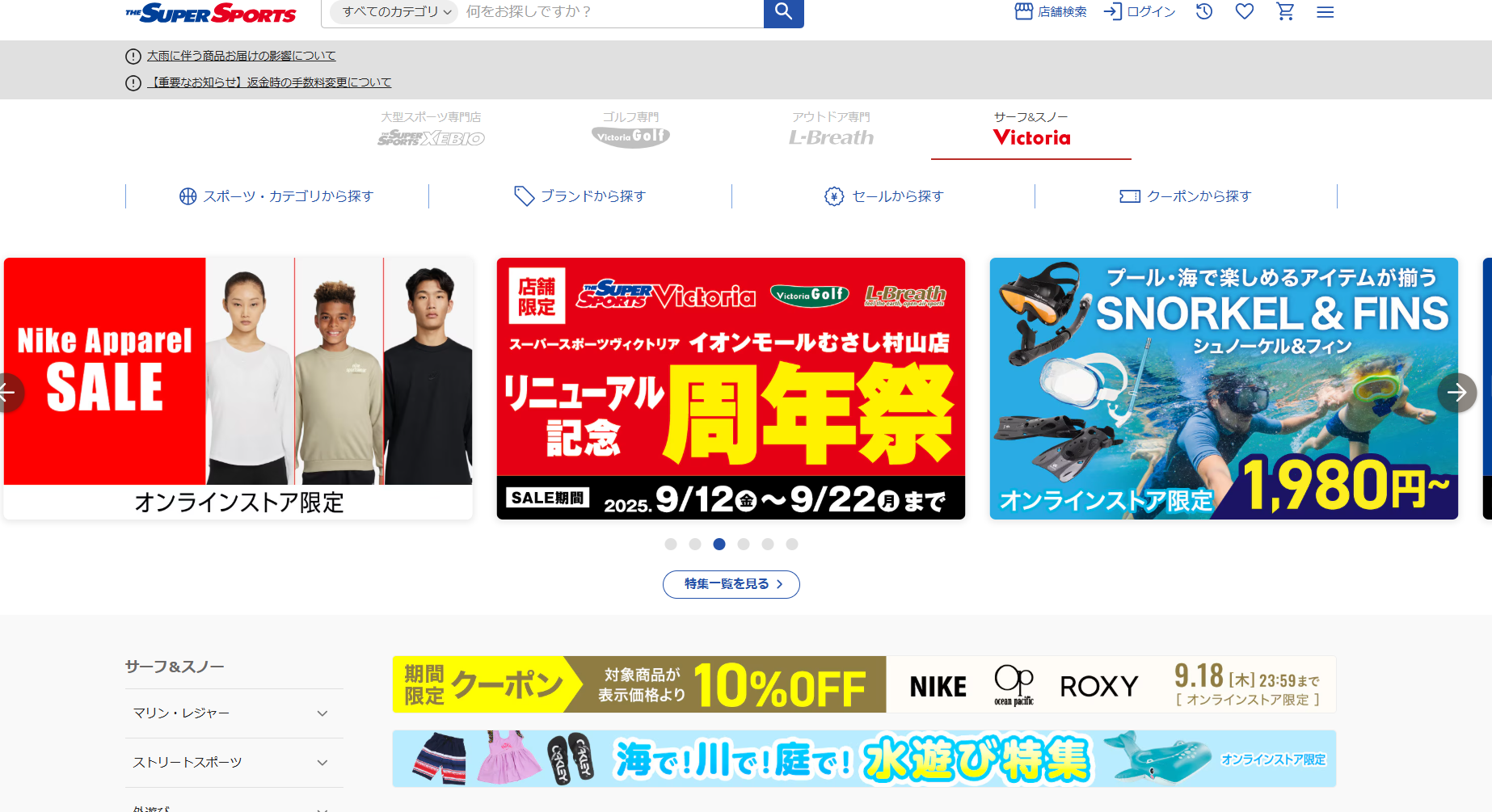The image size is (1492, 812).
Task: Open the ログイン login page
Action: point(1140,12)
